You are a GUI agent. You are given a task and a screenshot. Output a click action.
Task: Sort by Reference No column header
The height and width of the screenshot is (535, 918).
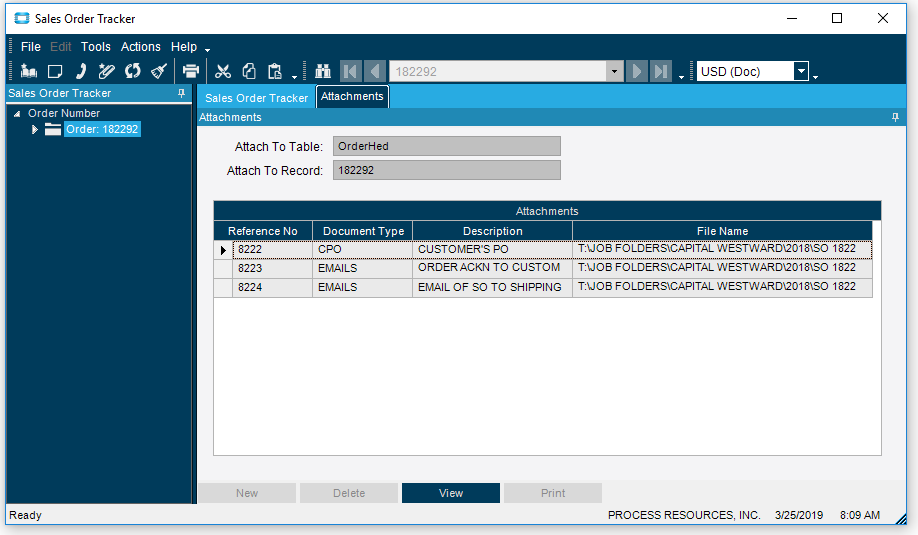(x=263, y=231)
